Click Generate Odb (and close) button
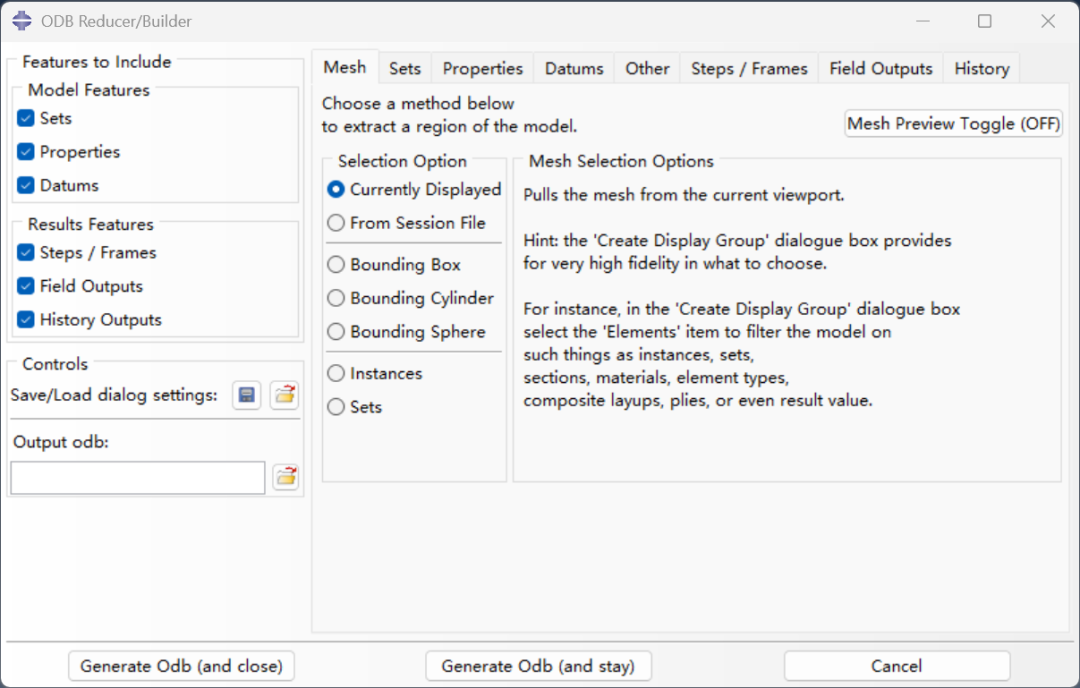1080x688 pixels. pos(181,666)
